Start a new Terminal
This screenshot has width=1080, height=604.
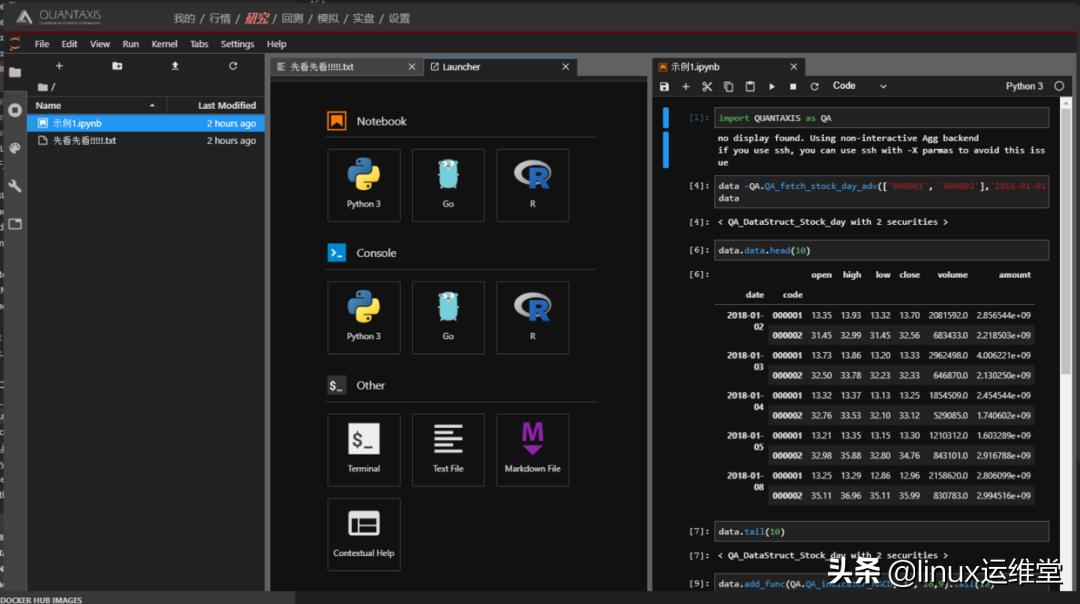click(x=364, y=450)
